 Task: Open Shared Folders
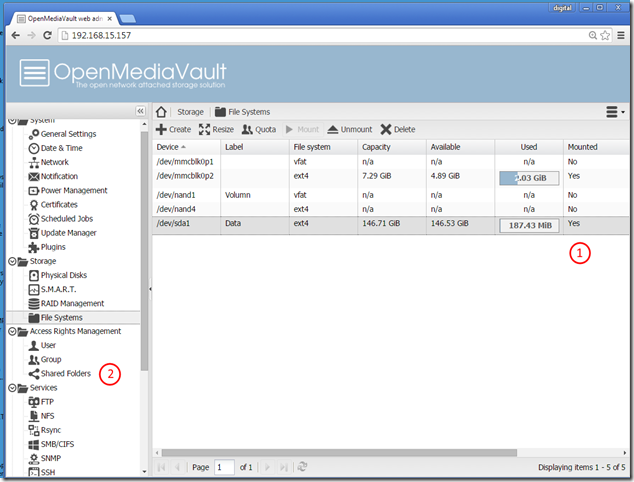click(x=60, y=374)
